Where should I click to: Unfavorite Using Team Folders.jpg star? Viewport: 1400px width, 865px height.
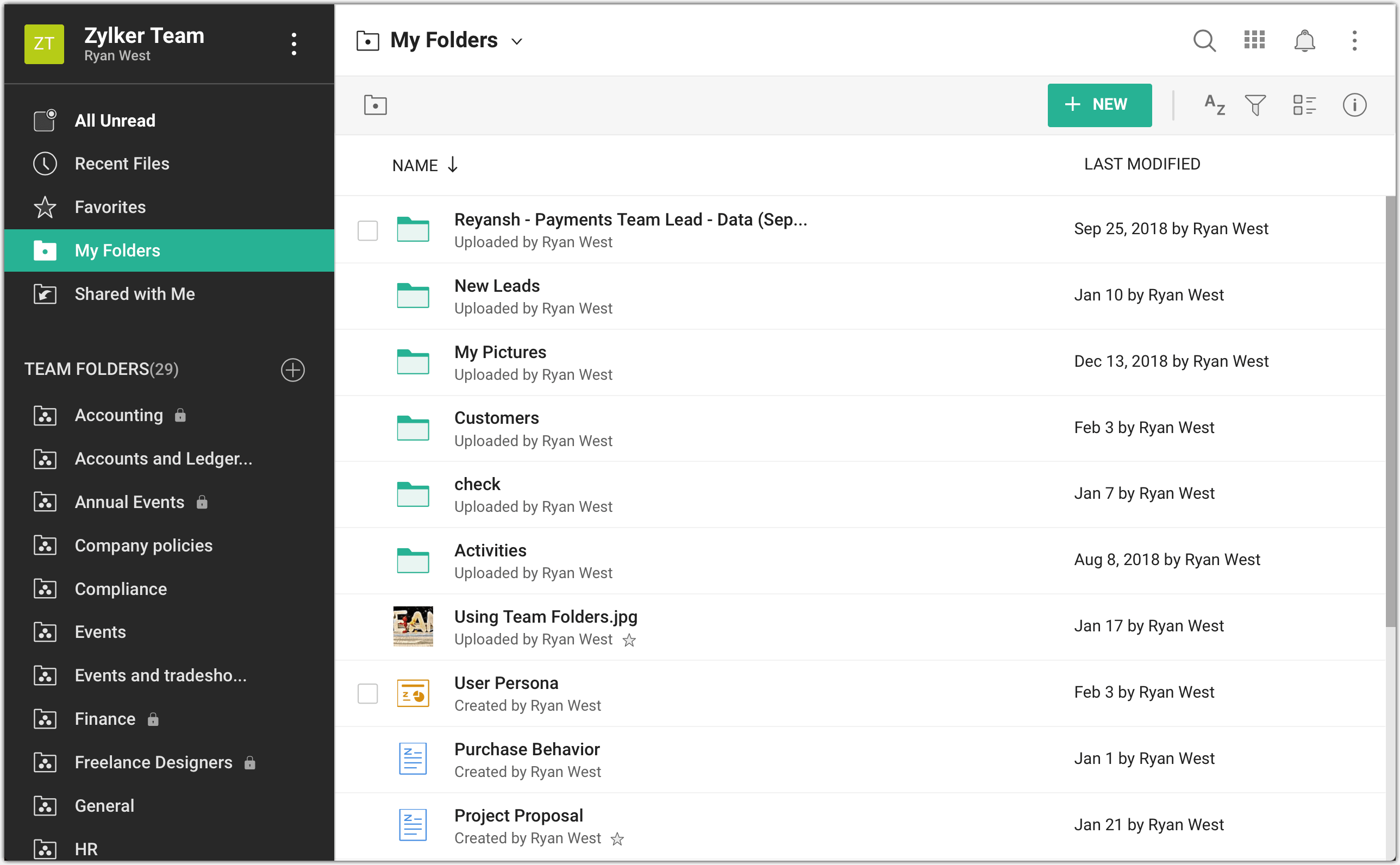point(629,641)
